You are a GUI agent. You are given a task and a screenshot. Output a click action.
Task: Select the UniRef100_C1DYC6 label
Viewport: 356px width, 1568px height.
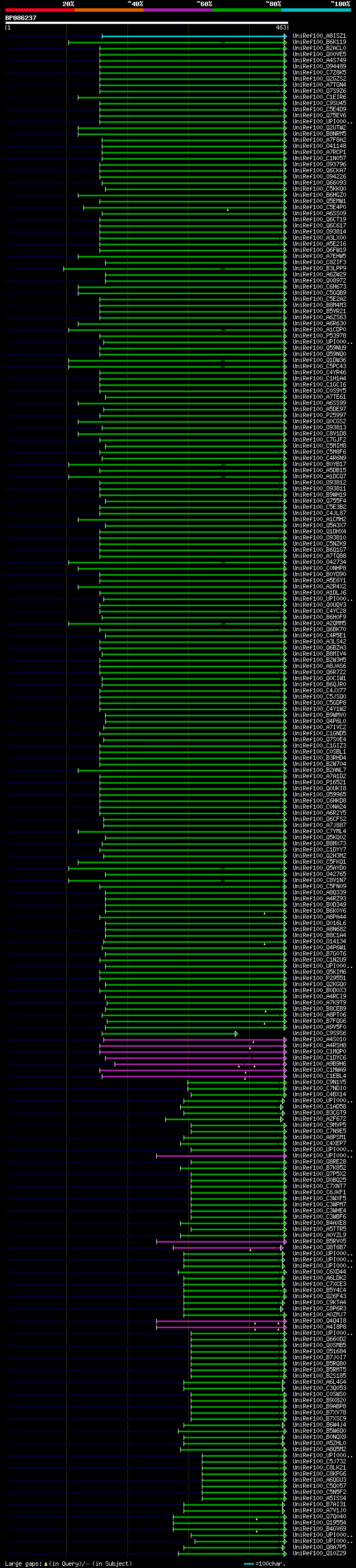pyautogui.click(x=319, y=1058)
